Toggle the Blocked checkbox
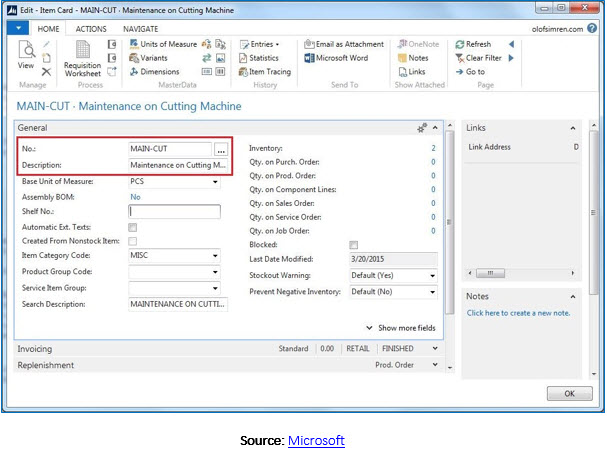Viewport: 607px width, 450px height. coord(353,245)
